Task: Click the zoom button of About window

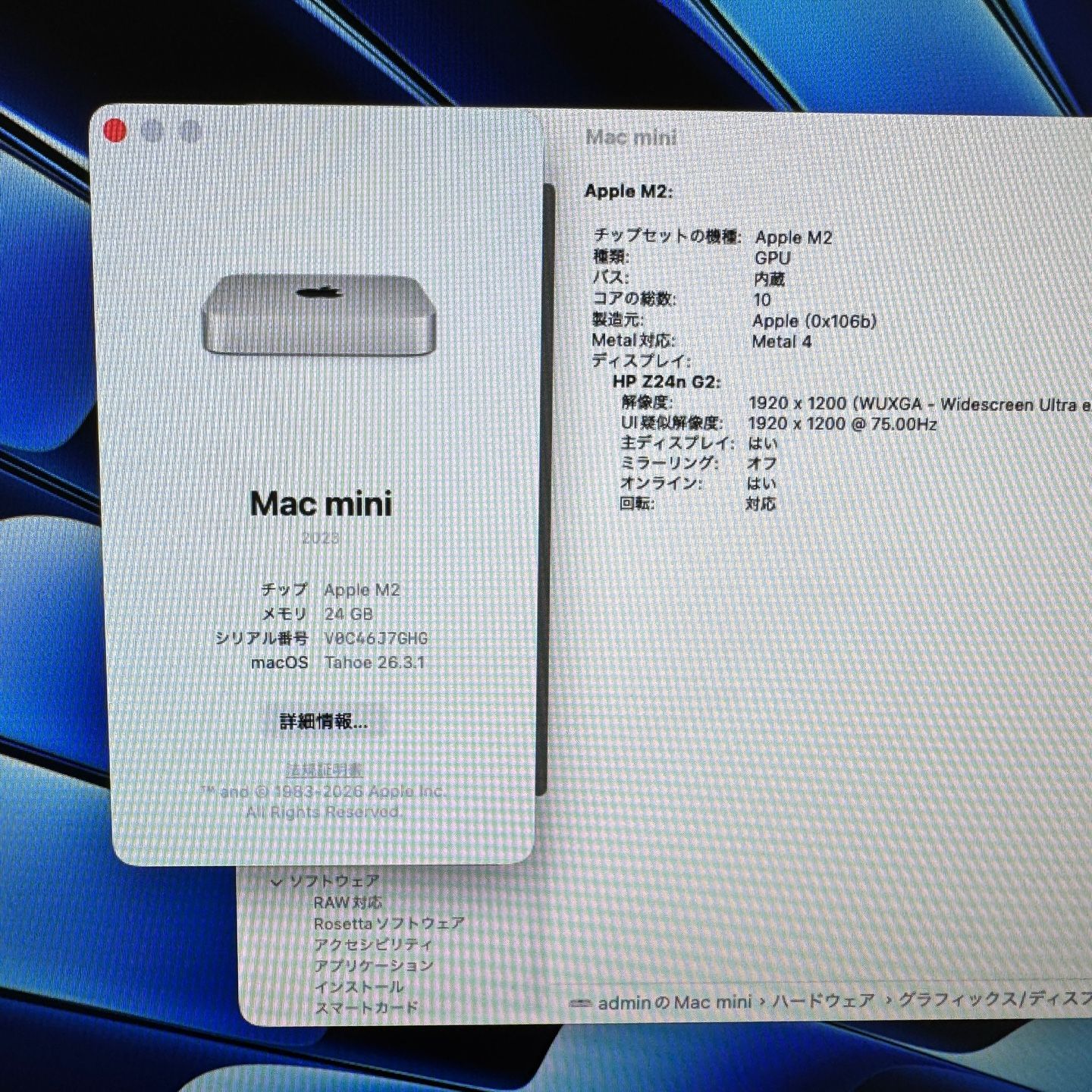Action: click(x=190, y=132)
